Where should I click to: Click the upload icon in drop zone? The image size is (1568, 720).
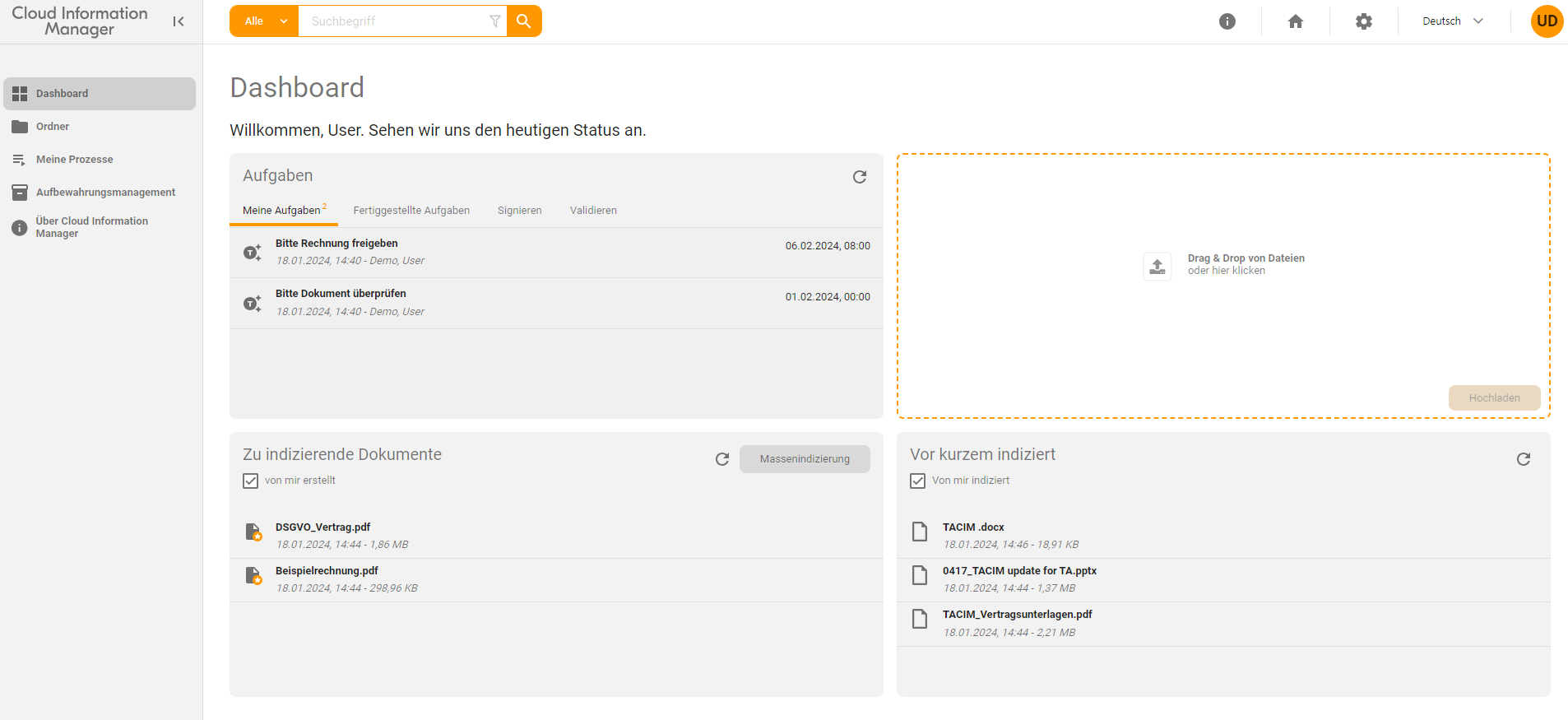click(x=1157, y=266)
